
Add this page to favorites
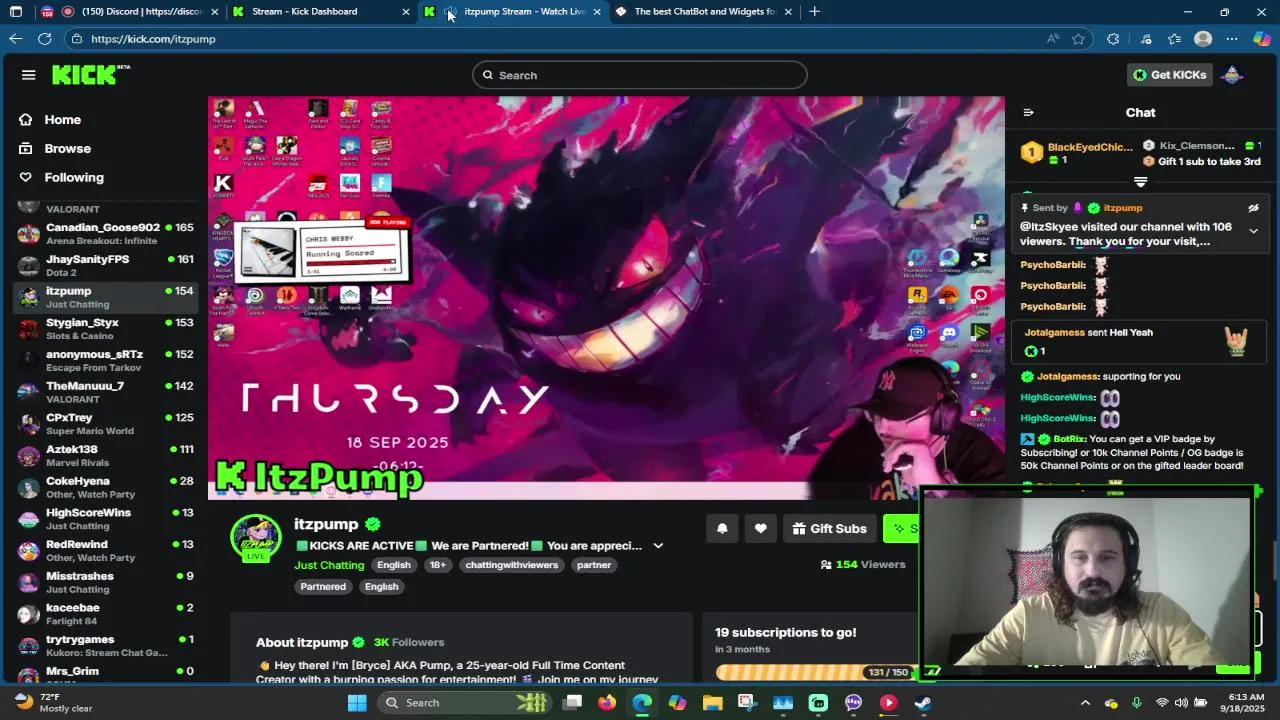pos(1078,39)
